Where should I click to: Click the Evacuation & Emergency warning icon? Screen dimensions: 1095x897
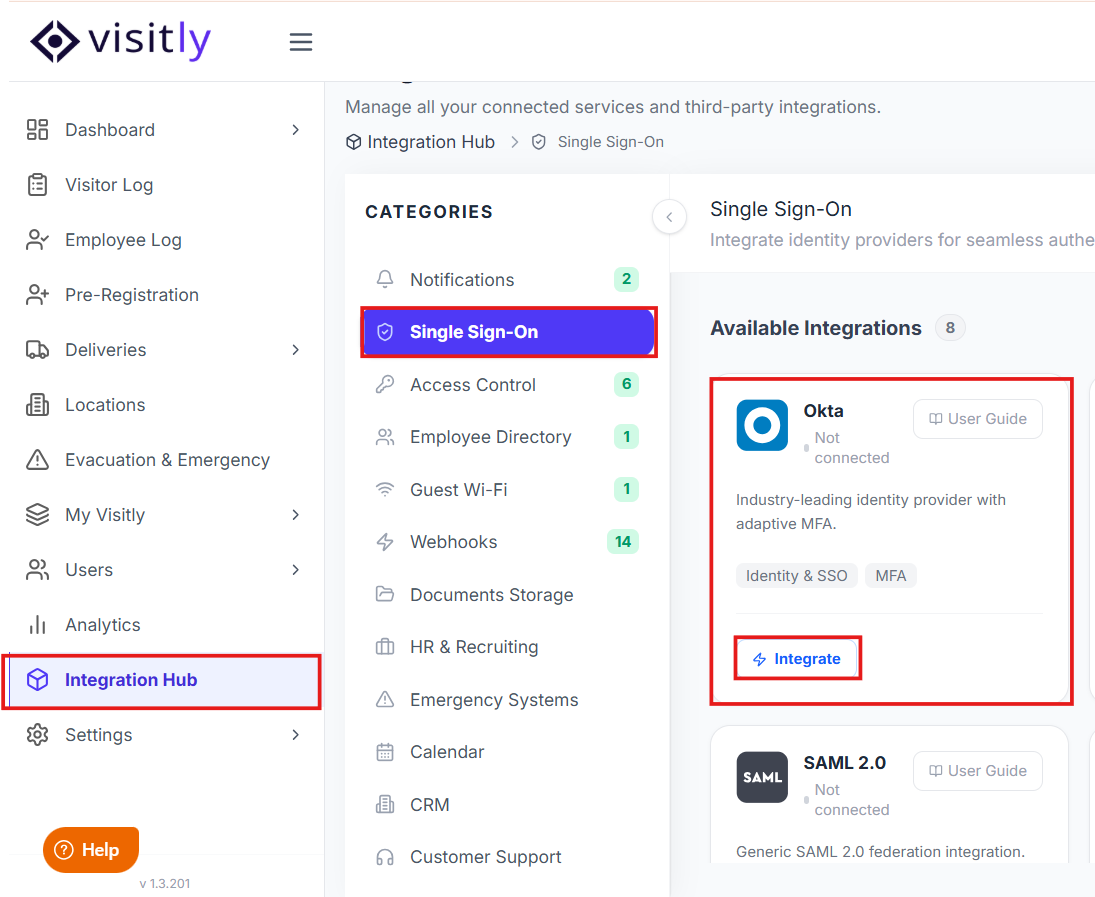pos(38,460)
